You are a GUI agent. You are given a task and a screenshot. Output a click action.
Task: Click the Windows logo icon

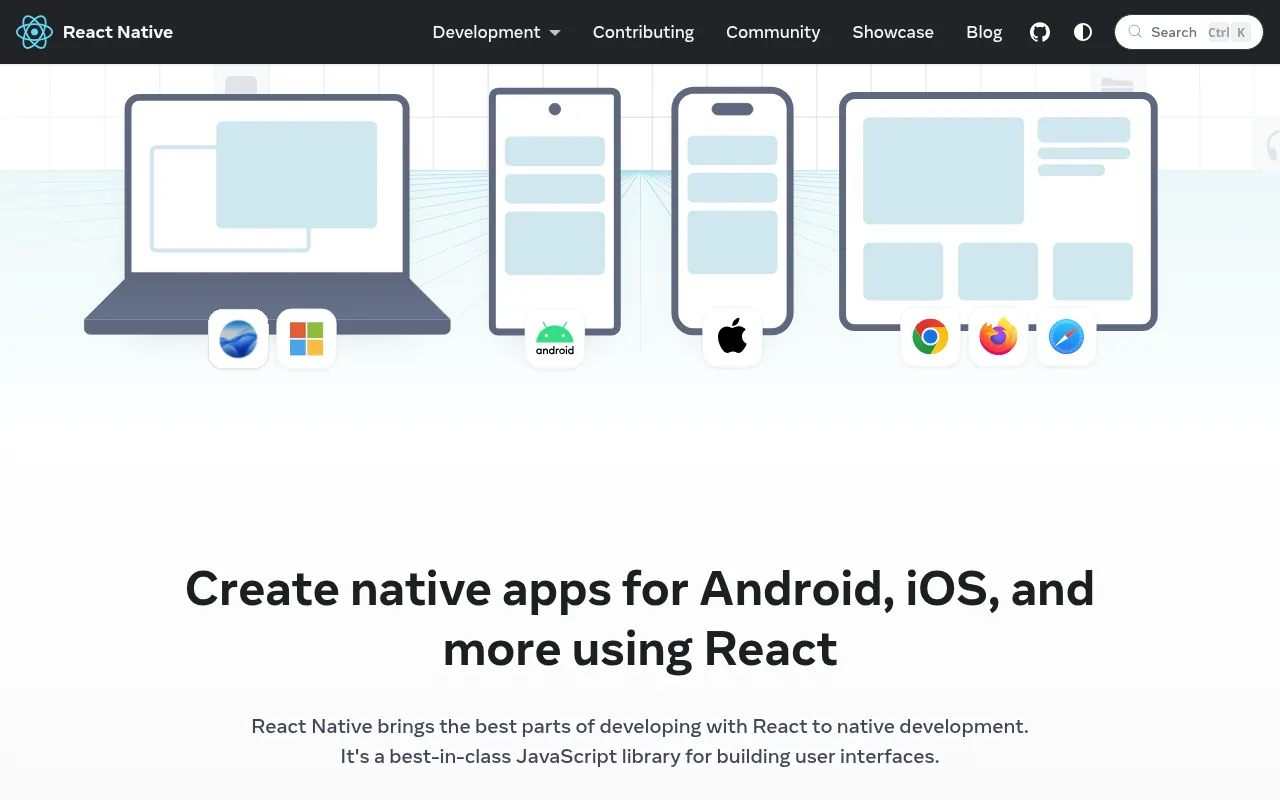306,339
